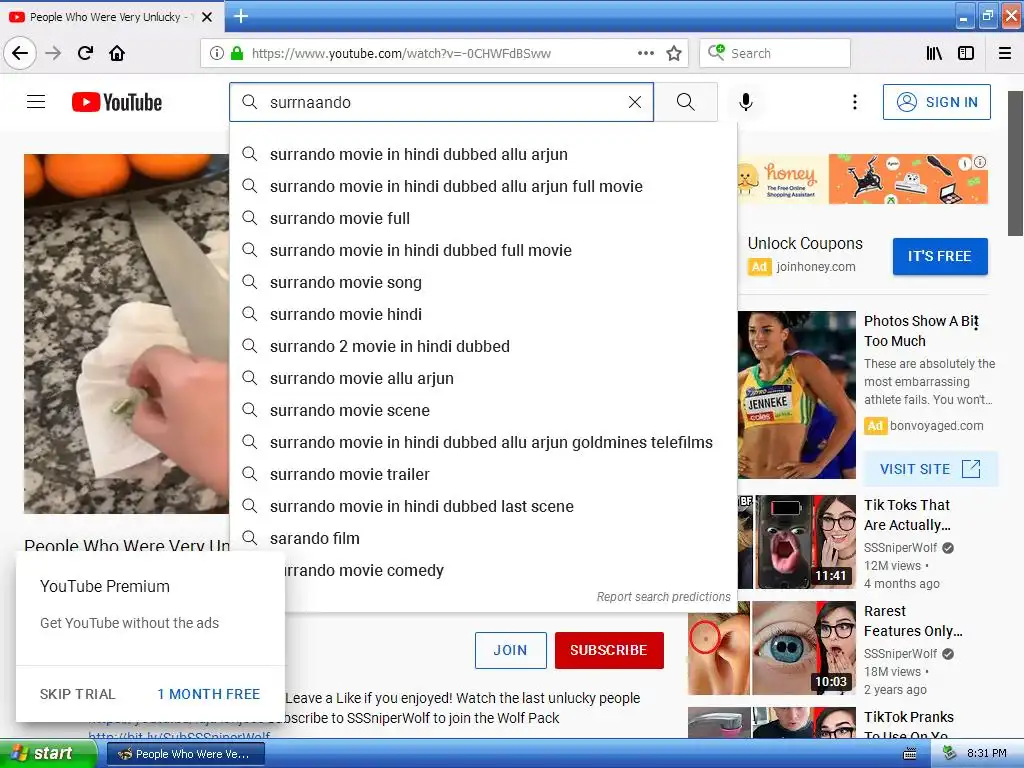Viewport: 1024px width, 768px height.
Task: Bookmark this page with the star icon
Action: pos(674,53)
